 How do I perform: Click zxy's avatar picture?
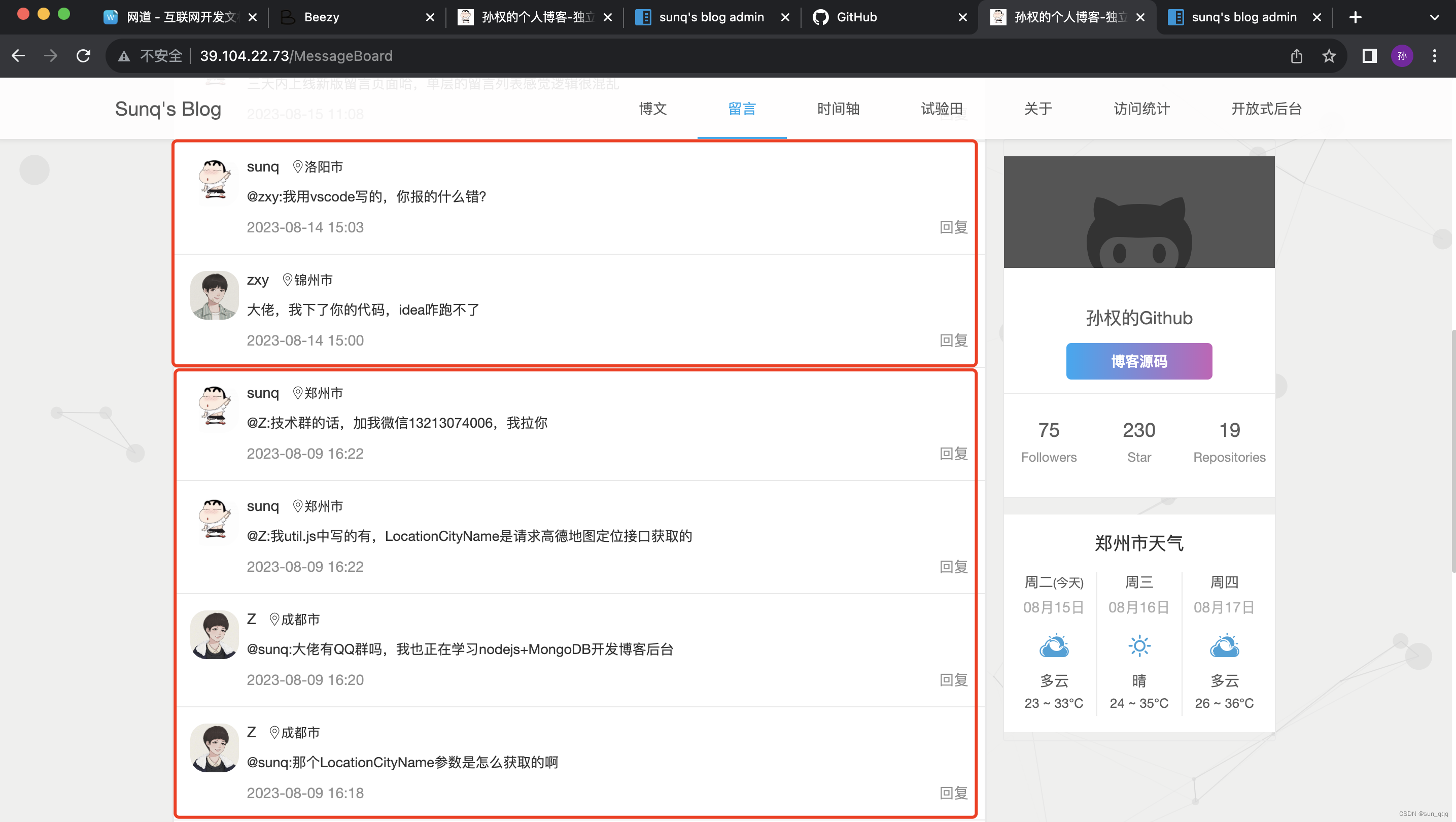click(214, 295)
